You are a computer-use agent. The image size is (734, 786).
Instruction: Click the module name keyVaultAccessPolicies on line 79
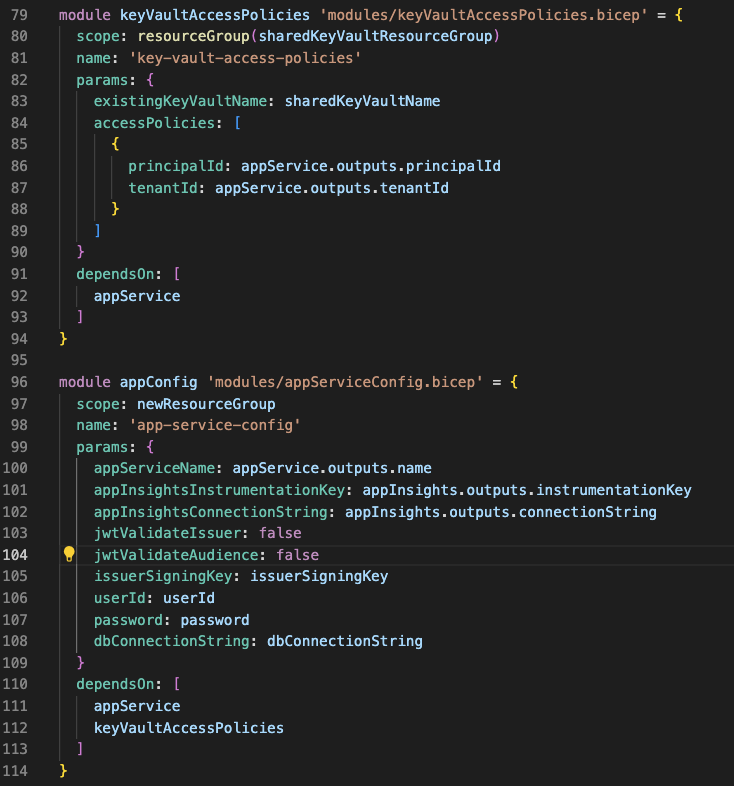pyautogui.click(x=215, y=15)
